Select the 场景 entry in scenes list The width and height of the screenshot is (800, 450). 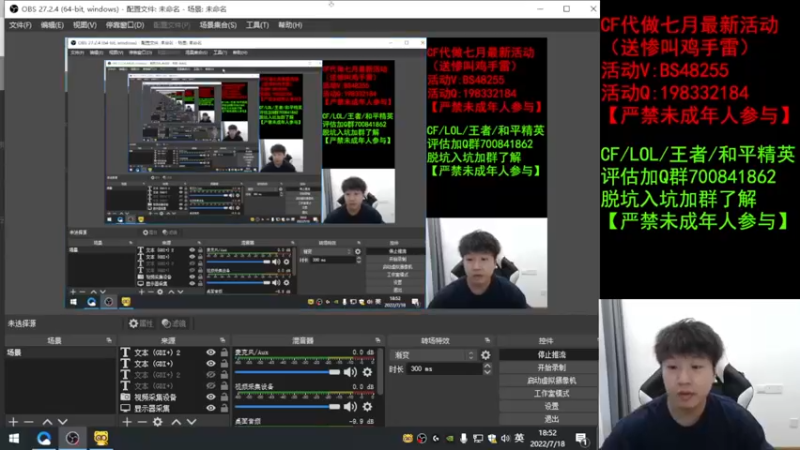(x=60, y=353)
